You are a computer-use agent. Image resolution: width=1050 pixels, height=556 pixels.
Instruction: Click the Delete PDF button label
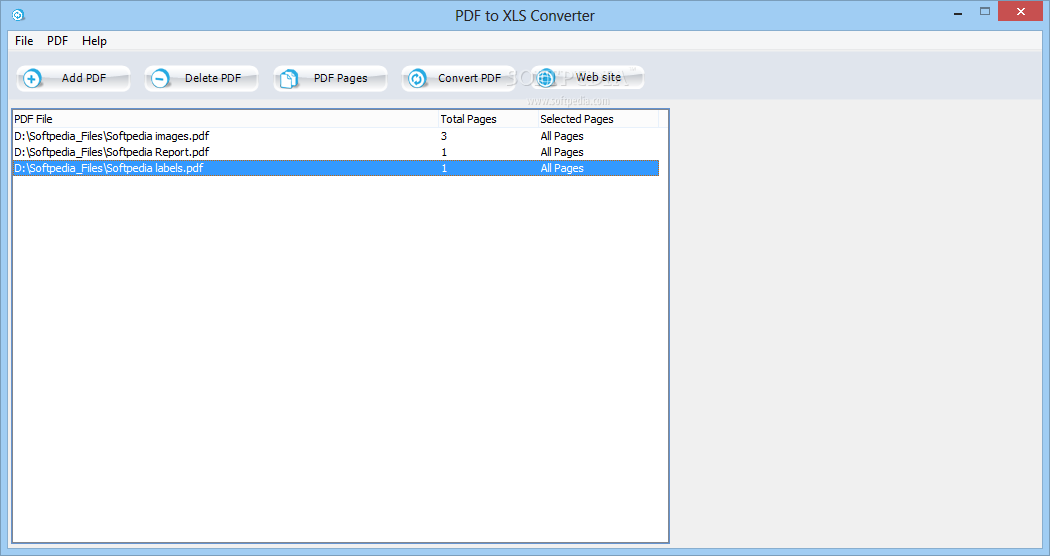coord(213,78)
